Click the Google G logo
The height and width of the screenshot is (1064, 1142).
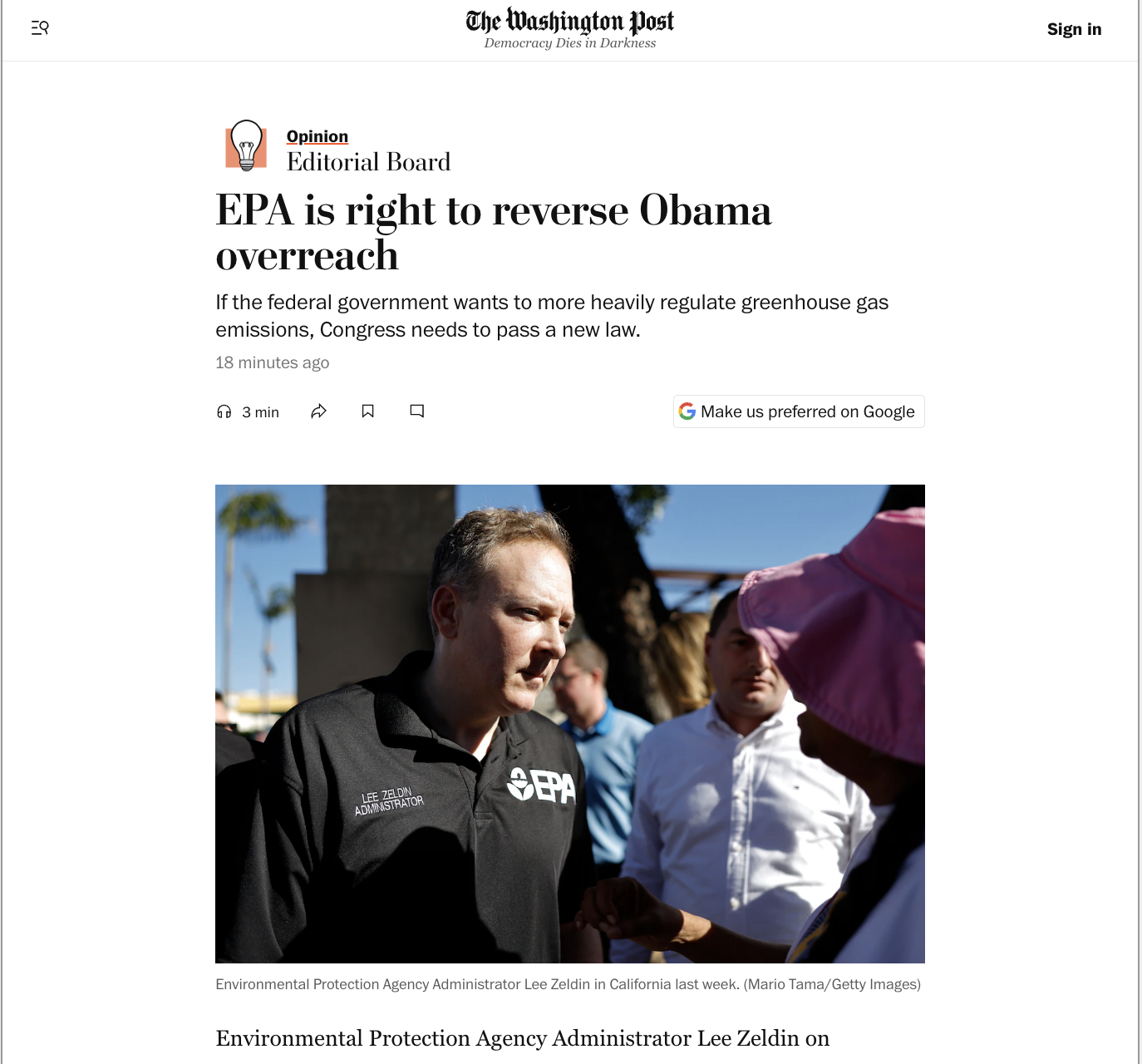pos(687,411)
